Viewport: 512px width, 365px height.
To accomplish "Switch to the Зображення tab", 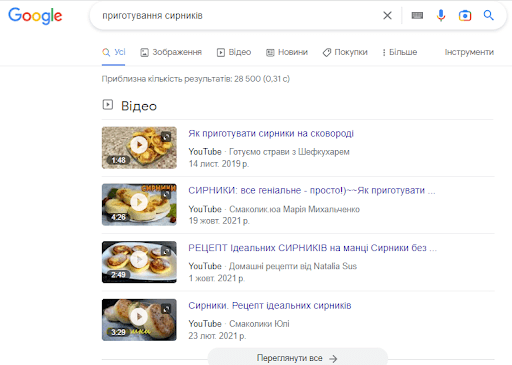I will (171, 52).
